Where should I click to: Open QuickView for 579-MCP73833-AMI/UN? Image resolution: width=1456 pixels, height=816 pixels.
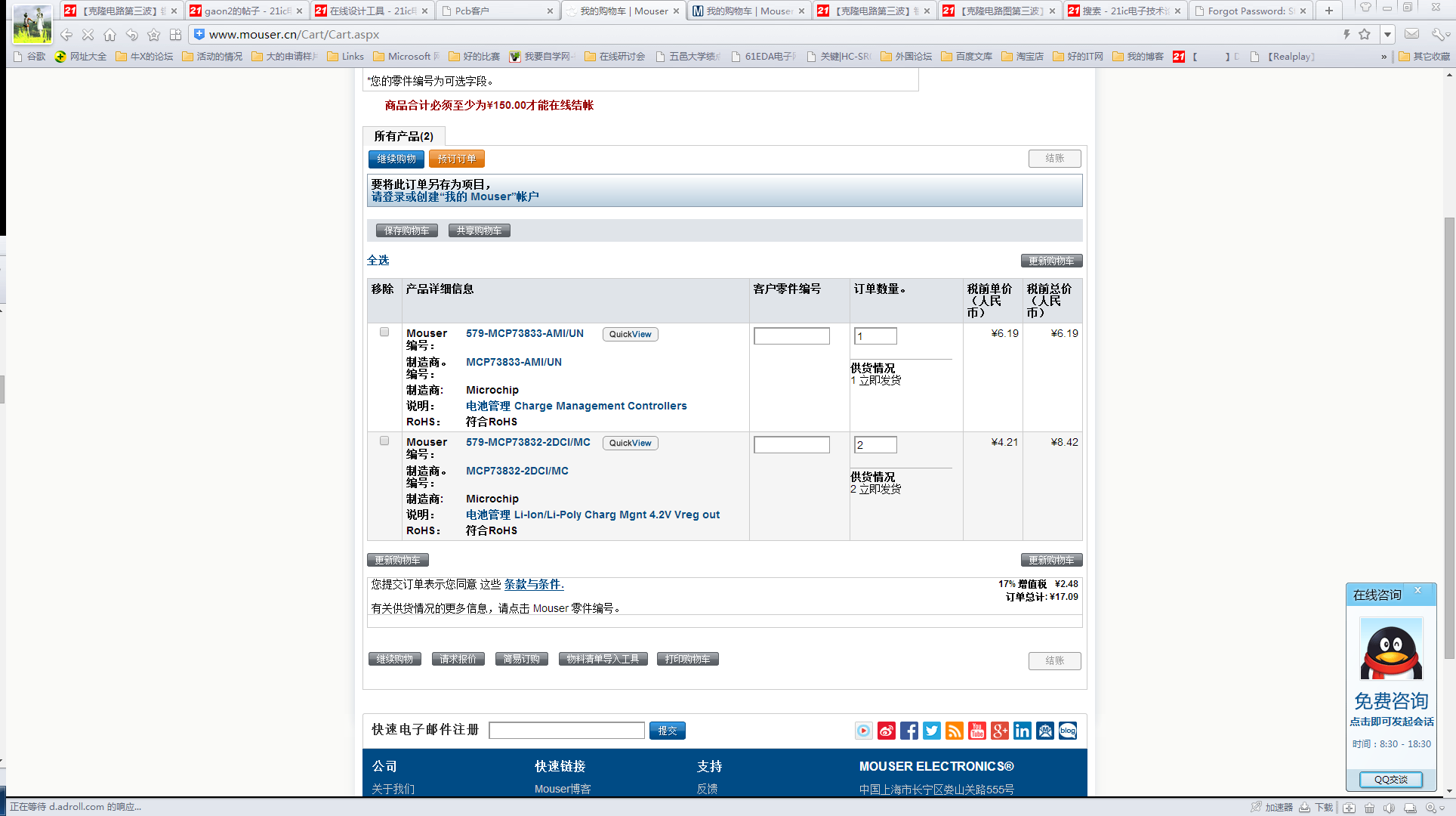(x=631, y=334)
